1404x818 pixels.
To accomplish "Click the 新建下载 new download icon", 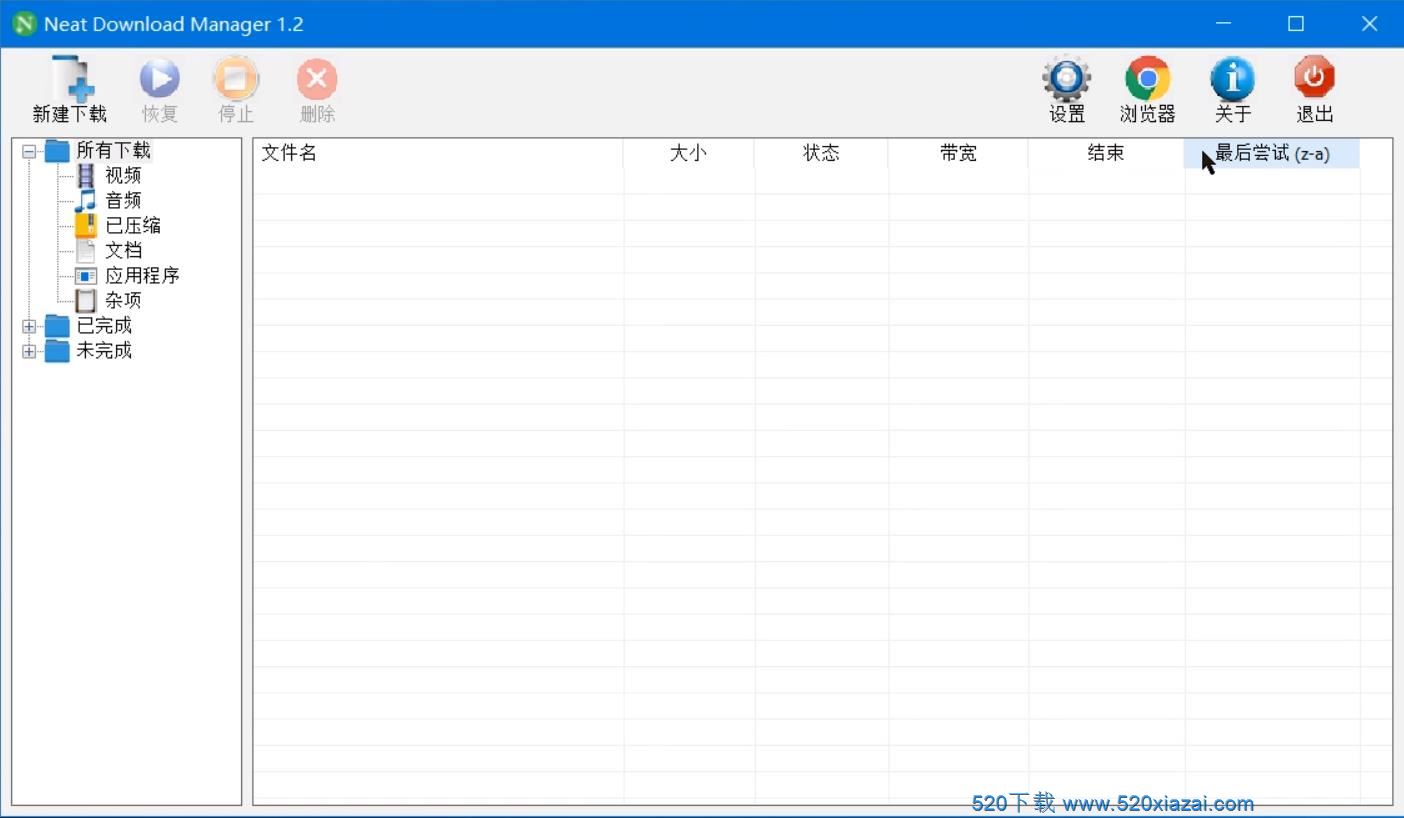I will pos(75,78).
